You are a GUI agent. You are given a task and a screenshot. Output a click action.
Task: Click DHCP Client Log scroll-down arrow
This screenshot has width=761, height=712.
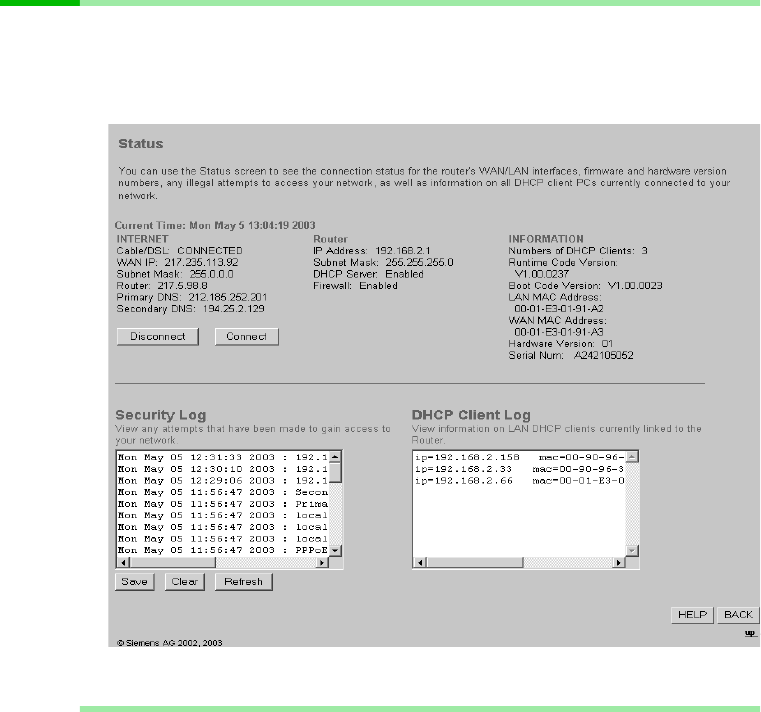632,550
